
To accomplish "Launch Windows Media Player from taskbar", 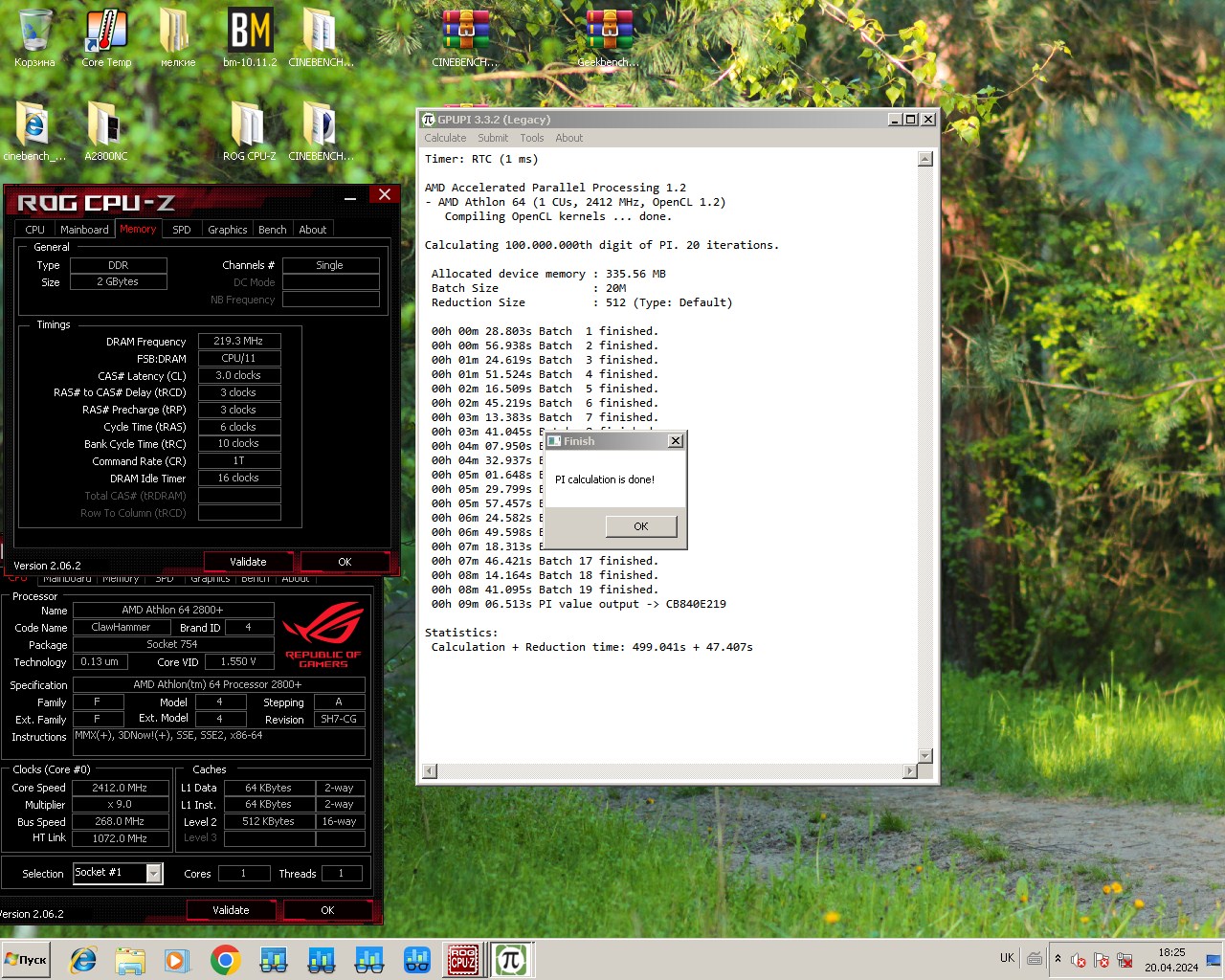I will (177, 960).
